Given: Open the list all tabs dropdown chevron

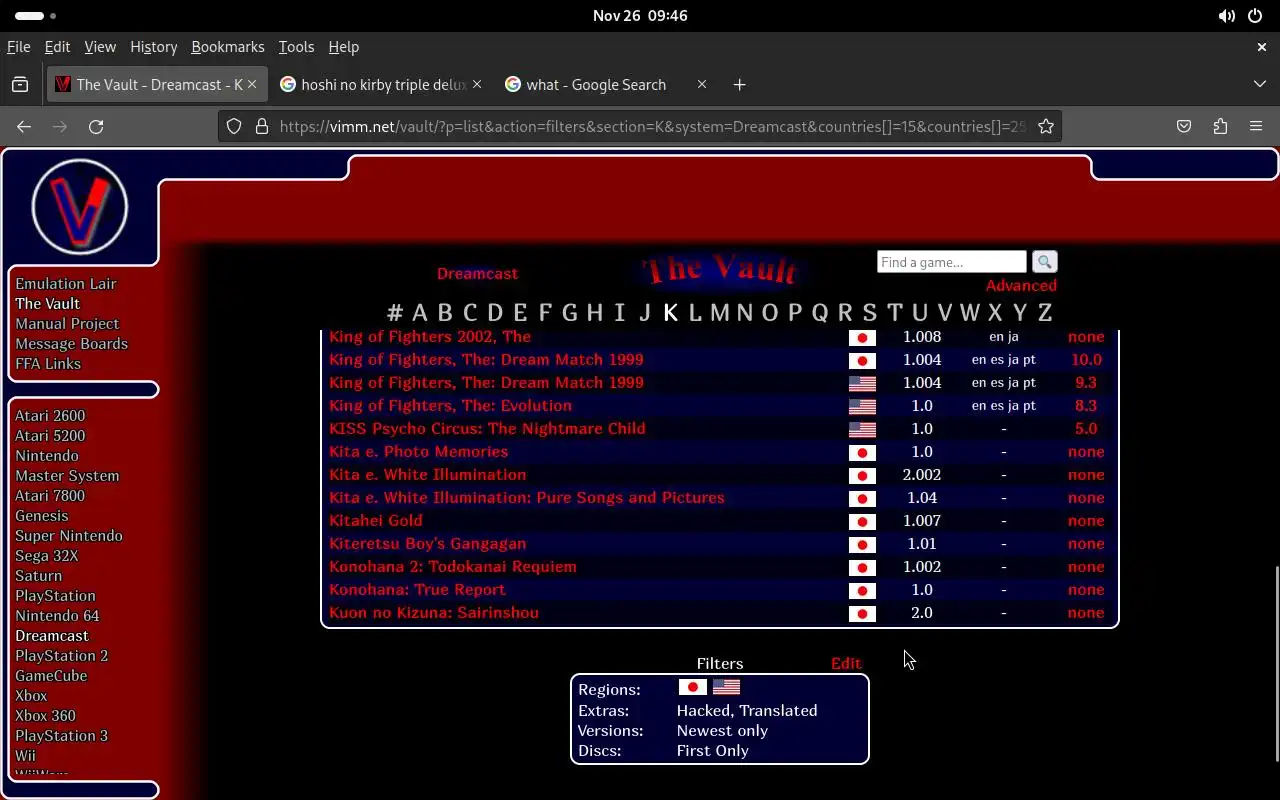Looking at the screenshot, I should pyautogui.click(x=1259, y=85).
